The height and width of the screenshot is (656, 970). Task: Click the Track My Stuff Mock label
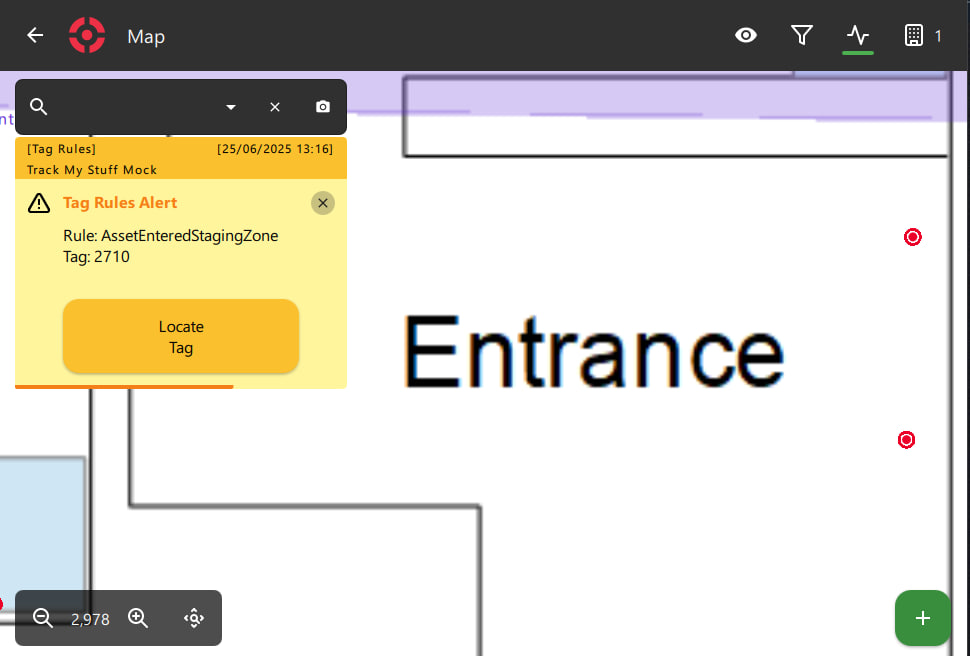[92, 170]
